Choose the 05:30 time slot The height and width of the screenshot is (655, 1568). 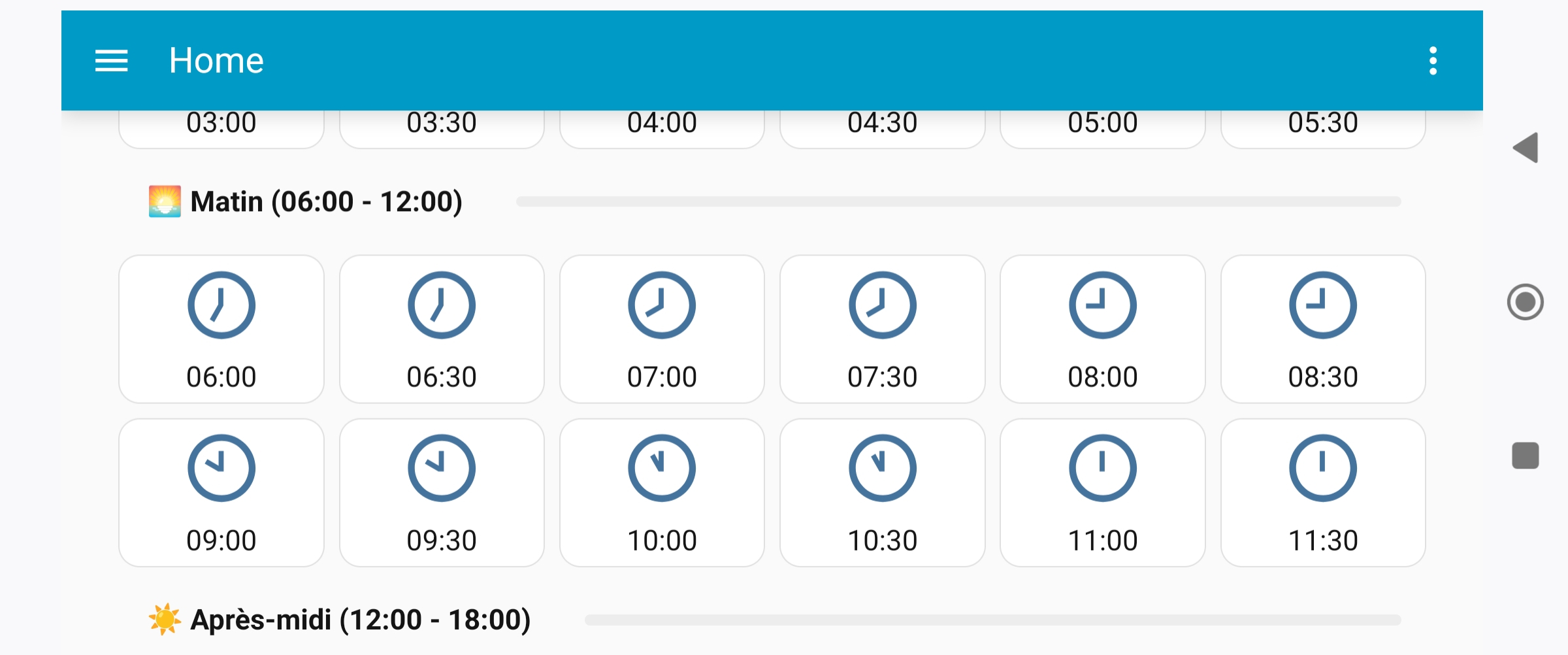[x=1322, y=122]
